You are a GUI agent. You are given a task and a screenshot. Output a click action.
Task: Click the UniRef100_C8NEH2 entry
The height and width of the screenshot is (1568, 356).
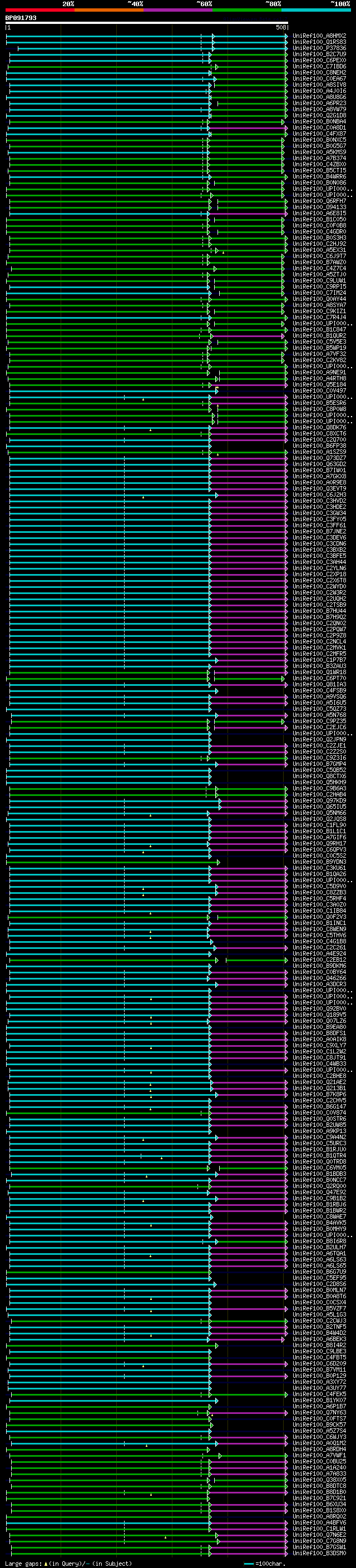point(319,72)
